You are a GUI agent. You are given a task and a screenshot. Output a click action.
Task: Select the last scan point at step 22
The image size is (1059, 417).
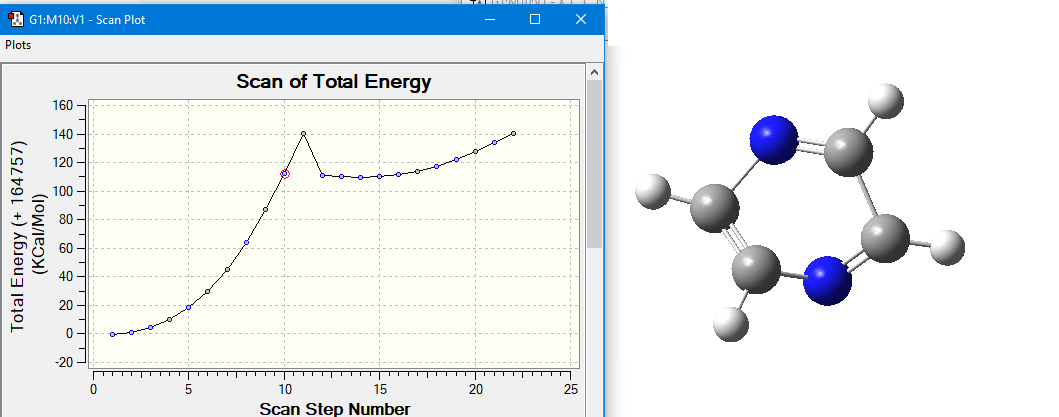click(x=513, y=134)
